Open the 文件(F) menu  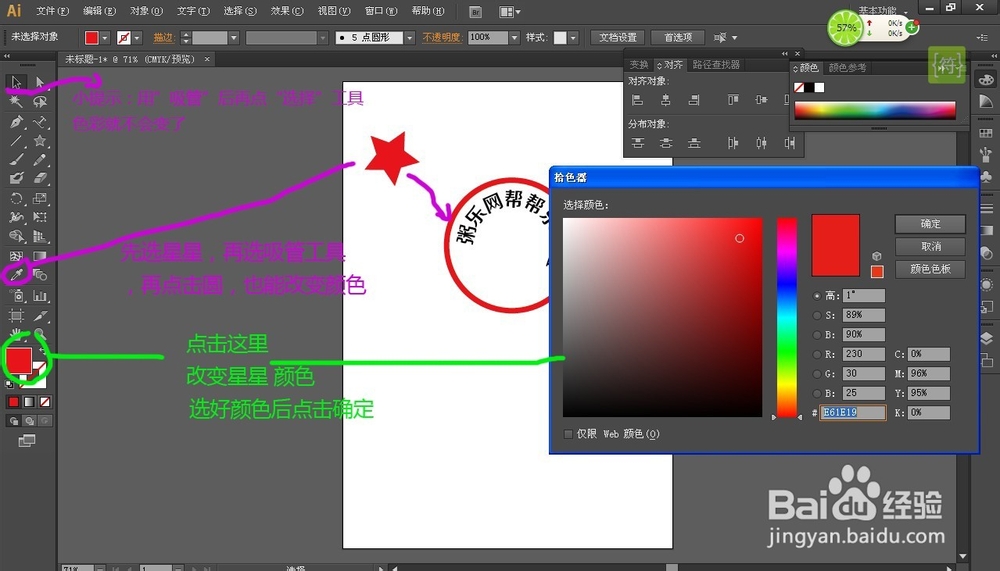[52, 11]
